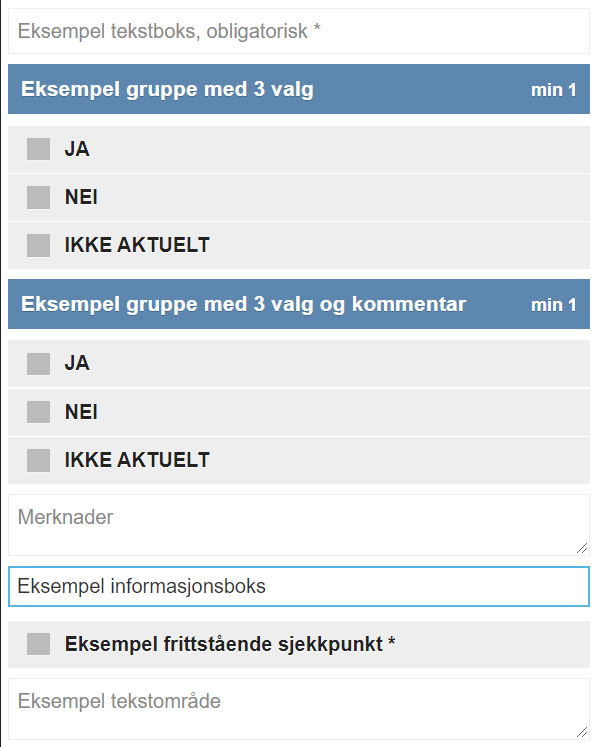Click the resize handle of Merknader textarea

point(582,548)
